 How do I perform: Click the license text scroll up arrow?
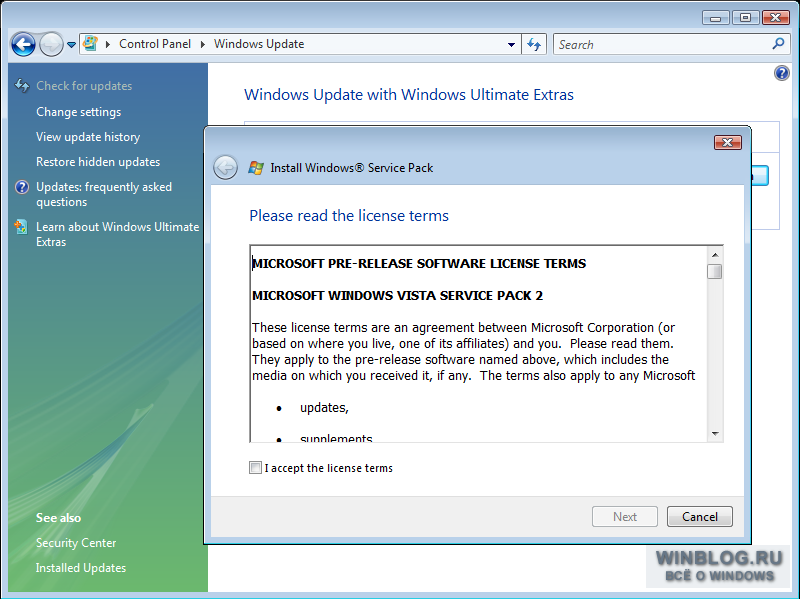pos(715,255)
